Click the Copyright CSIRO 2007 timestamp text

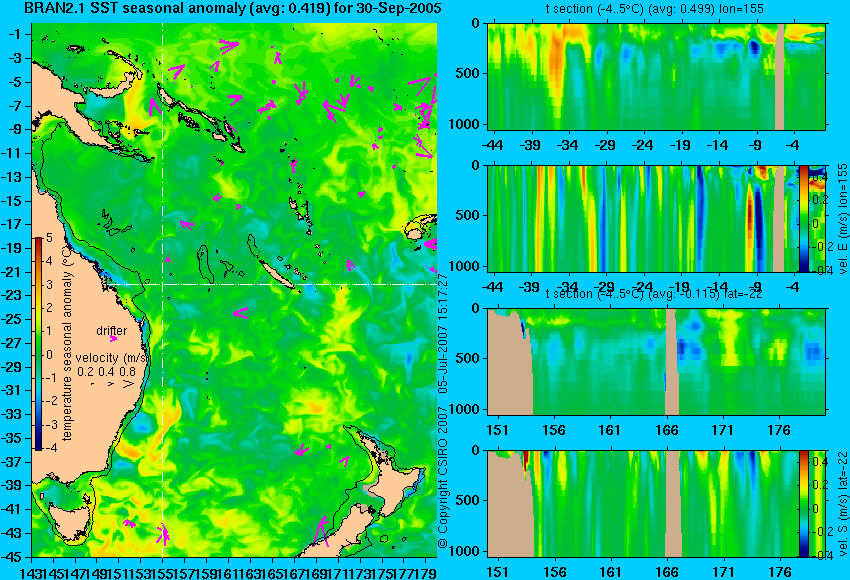point(443,411)
